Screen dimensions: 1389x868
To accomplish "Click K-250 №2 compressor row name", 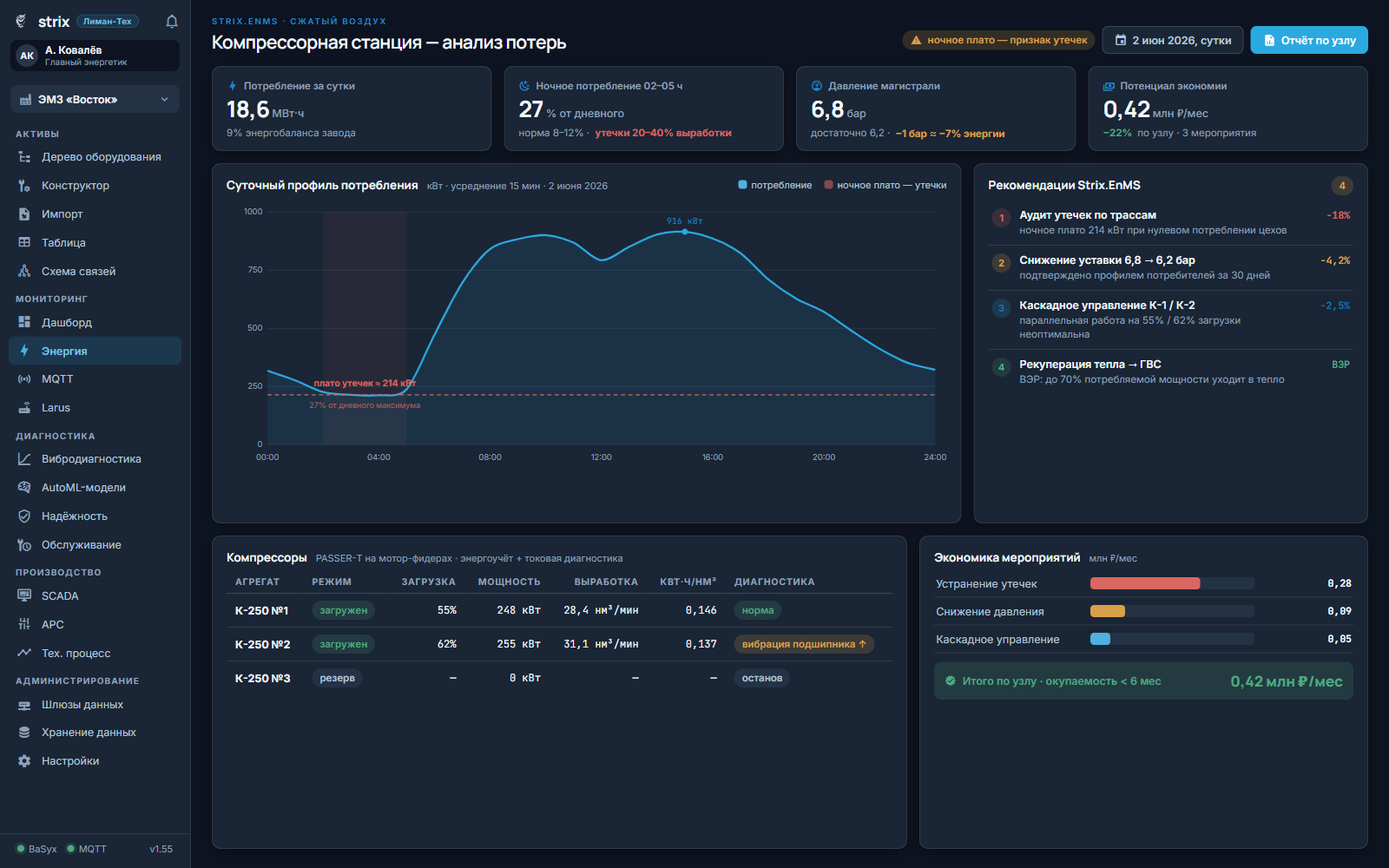I will 262,644.
